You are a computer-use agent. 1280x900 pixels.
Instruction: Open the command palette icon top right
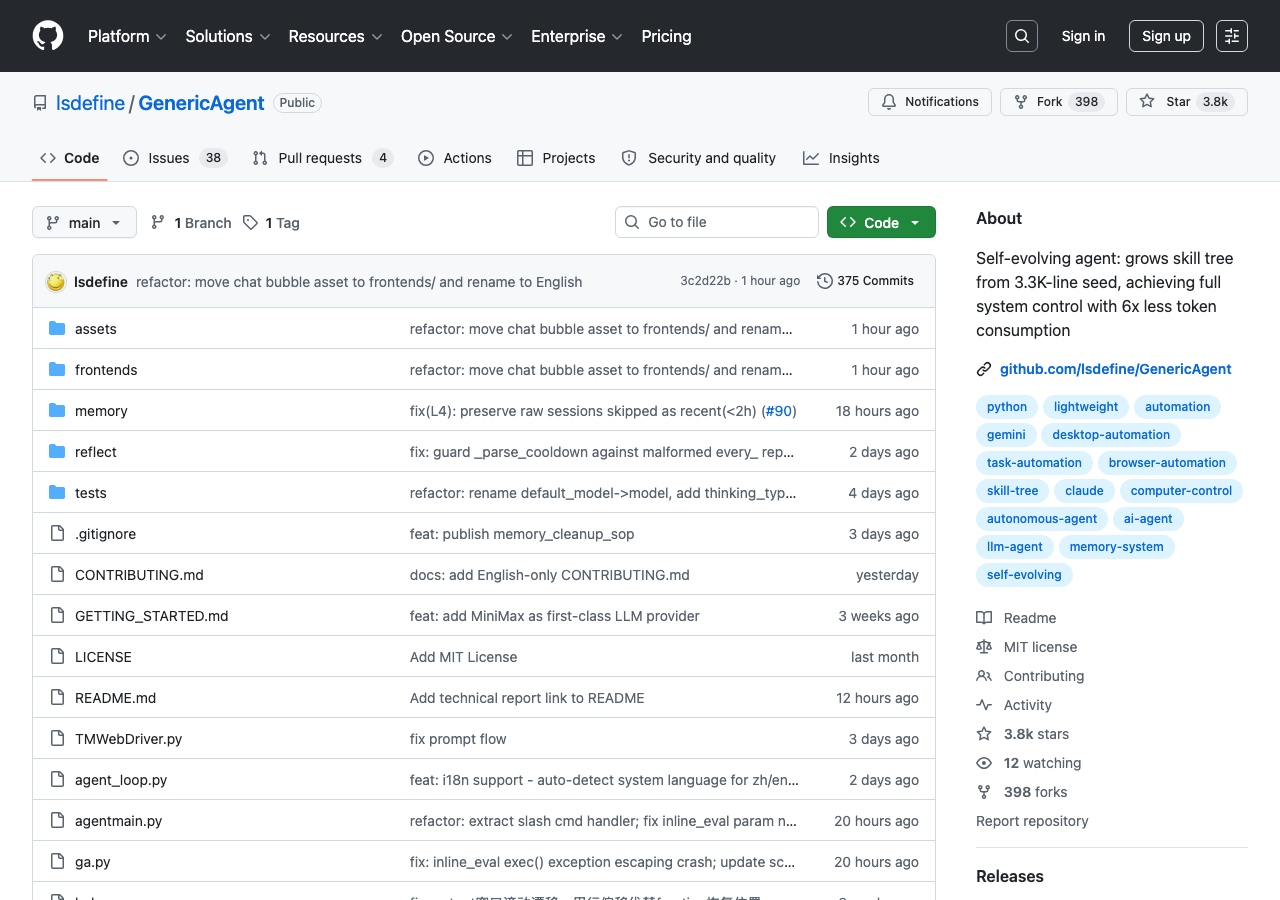click(1231, 35)
